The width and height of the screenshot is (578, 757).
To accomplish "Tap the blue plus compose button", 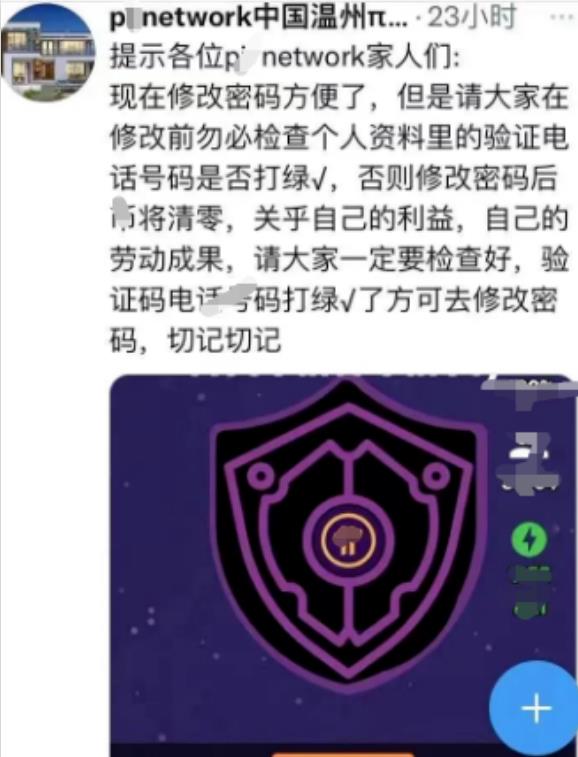I will [536, 708].
